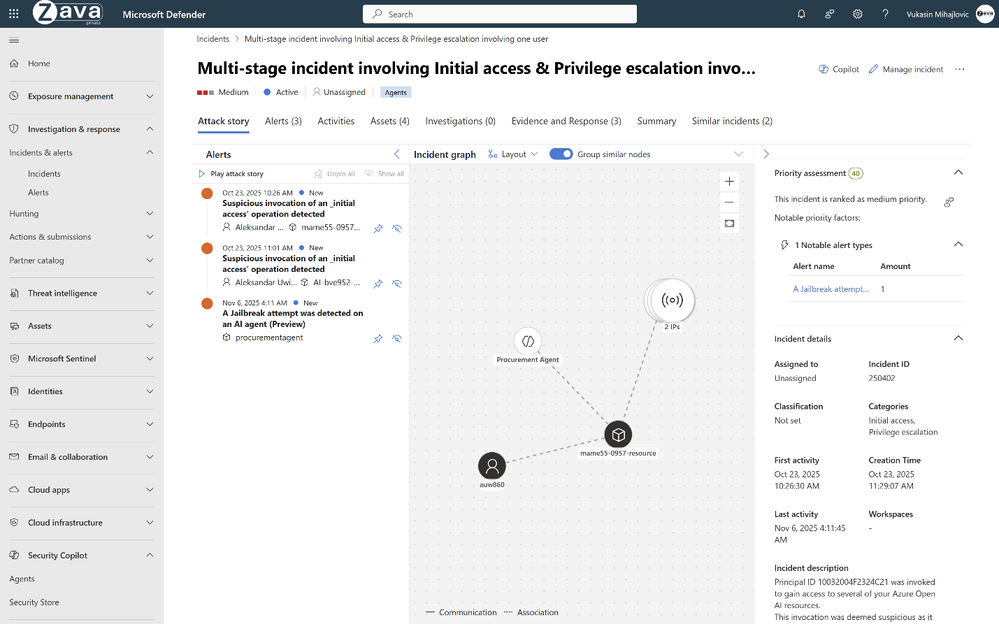Fit the incident graph to screen
The width and height of the screenshot is (999, 624).
729,223
